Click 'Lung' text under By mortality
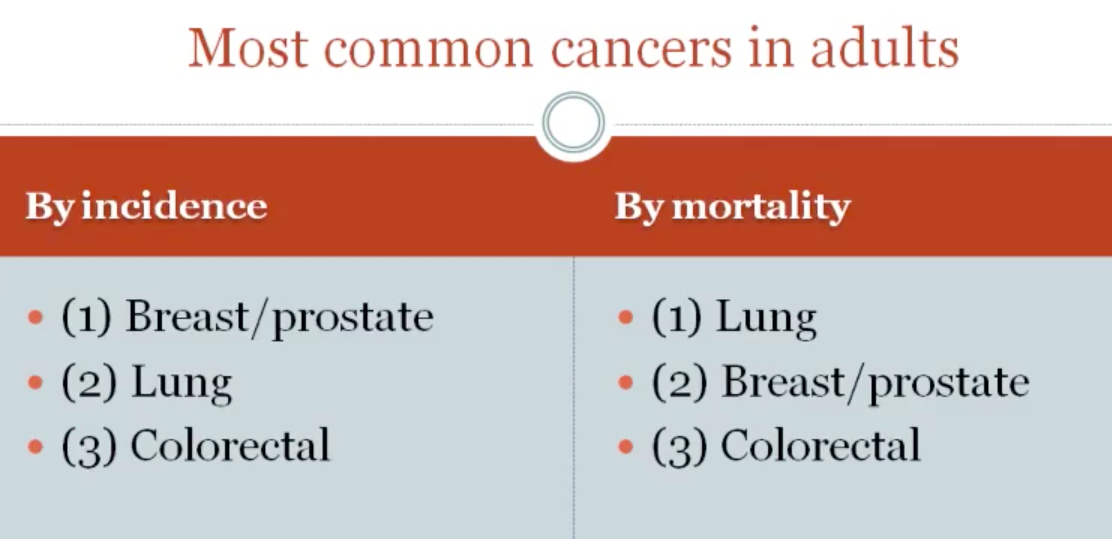This screenshot has width=1112, height=539. (766, 318)
